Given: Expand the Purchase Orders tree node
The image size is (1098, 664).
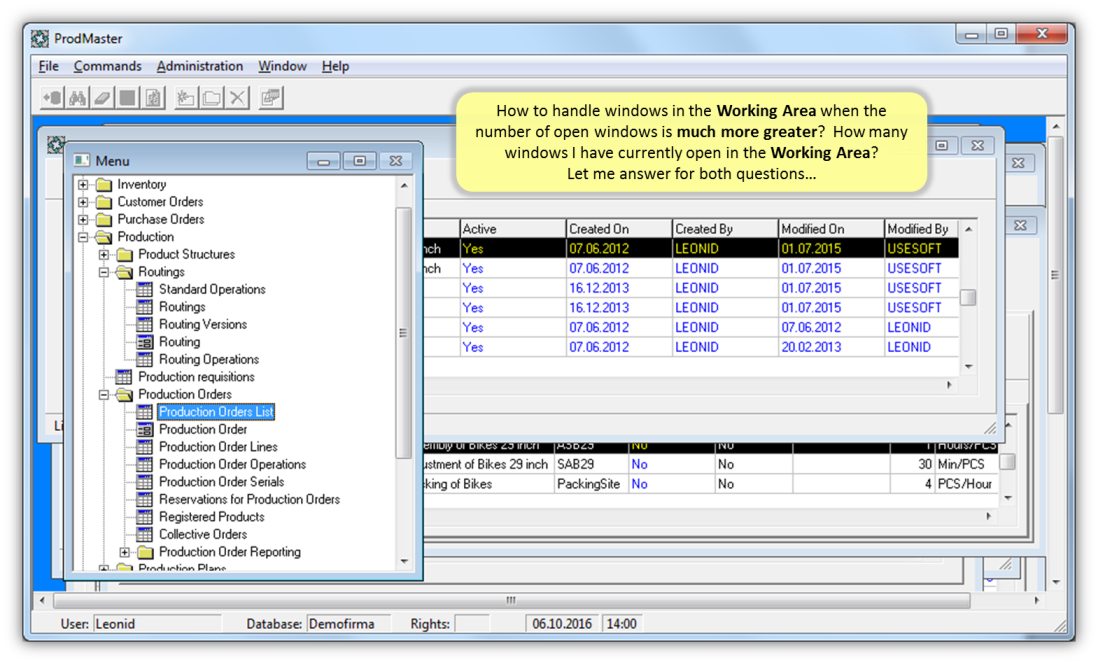Looking at the screenshot, I should 83,220.
